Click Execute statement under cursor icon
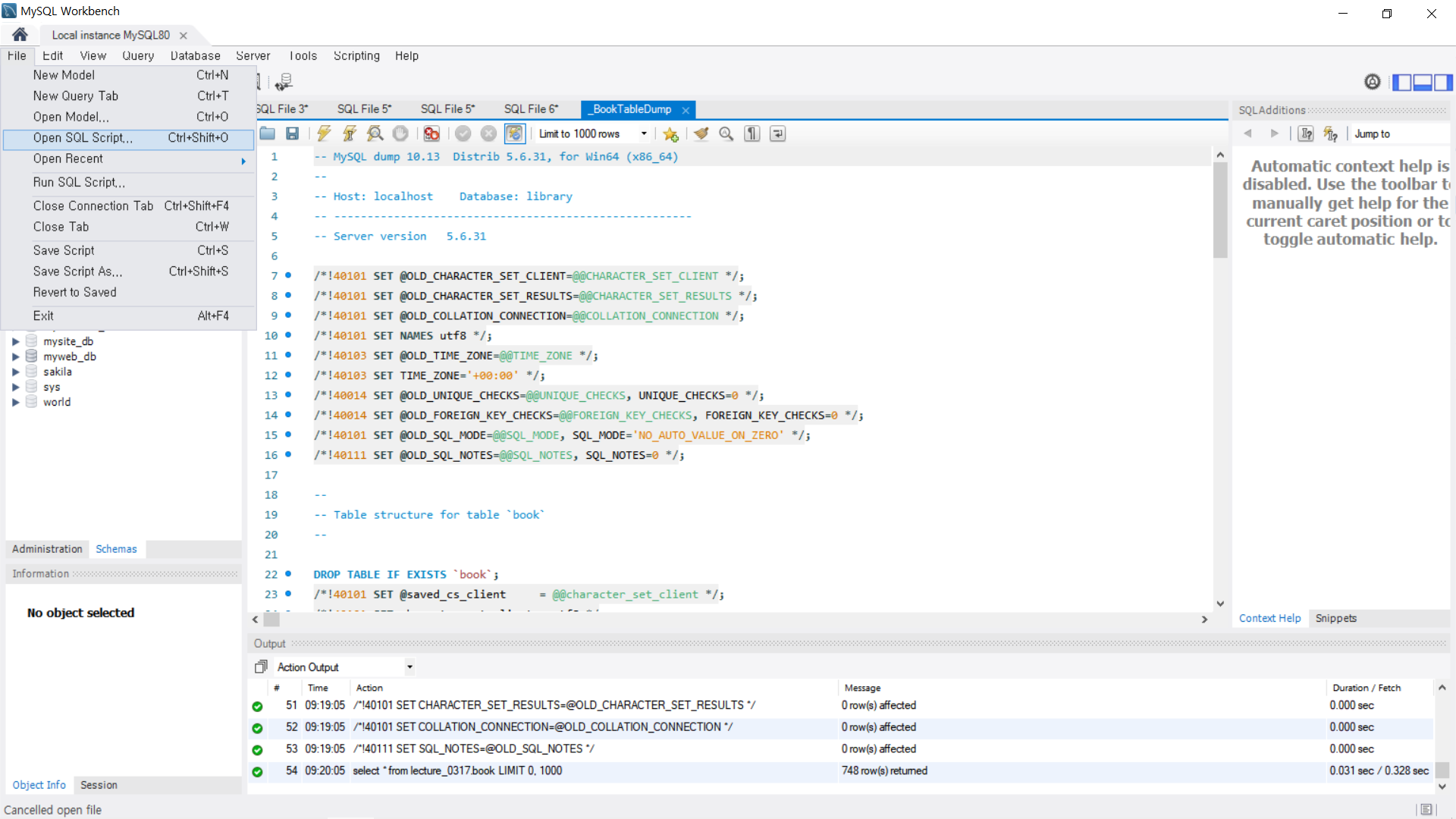1456x819 pixels. click(x=350, y=133)
